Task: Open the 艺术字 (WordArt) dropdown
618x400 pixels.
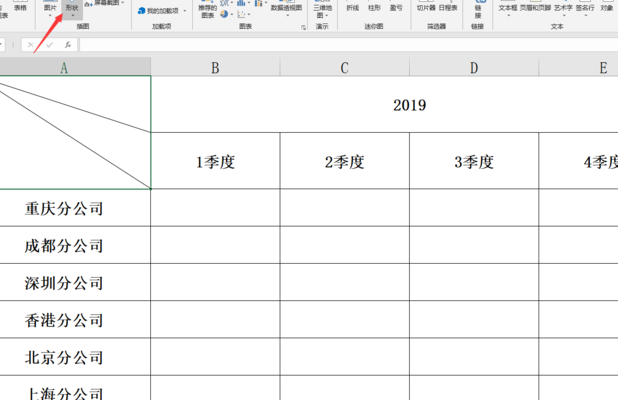Action: (563, 9)
